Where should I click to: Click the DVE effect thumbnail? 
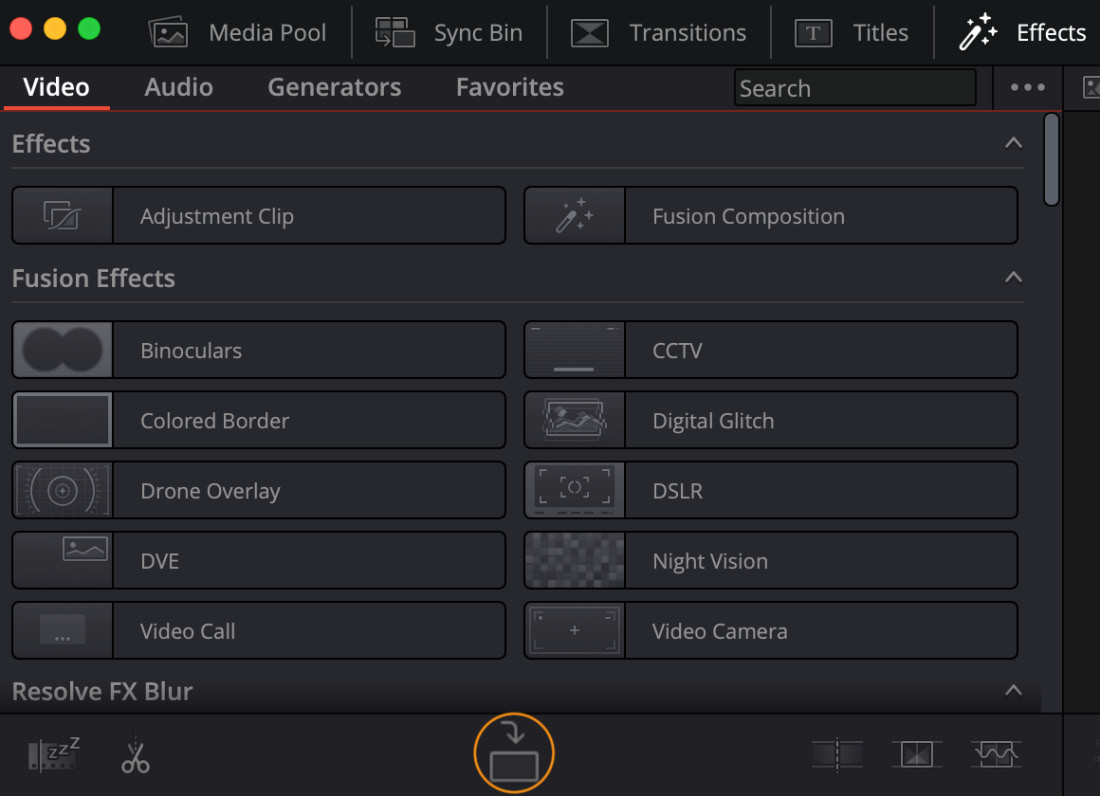point(62,560)
